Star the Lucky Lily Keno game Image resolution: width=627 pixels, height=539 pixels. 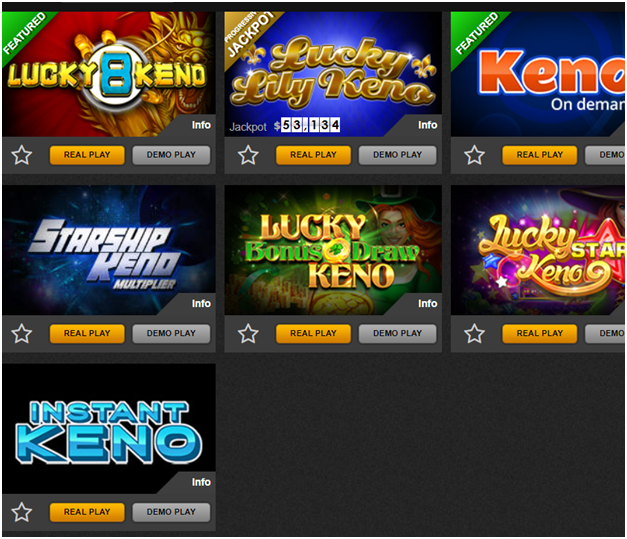click(248, 155)
